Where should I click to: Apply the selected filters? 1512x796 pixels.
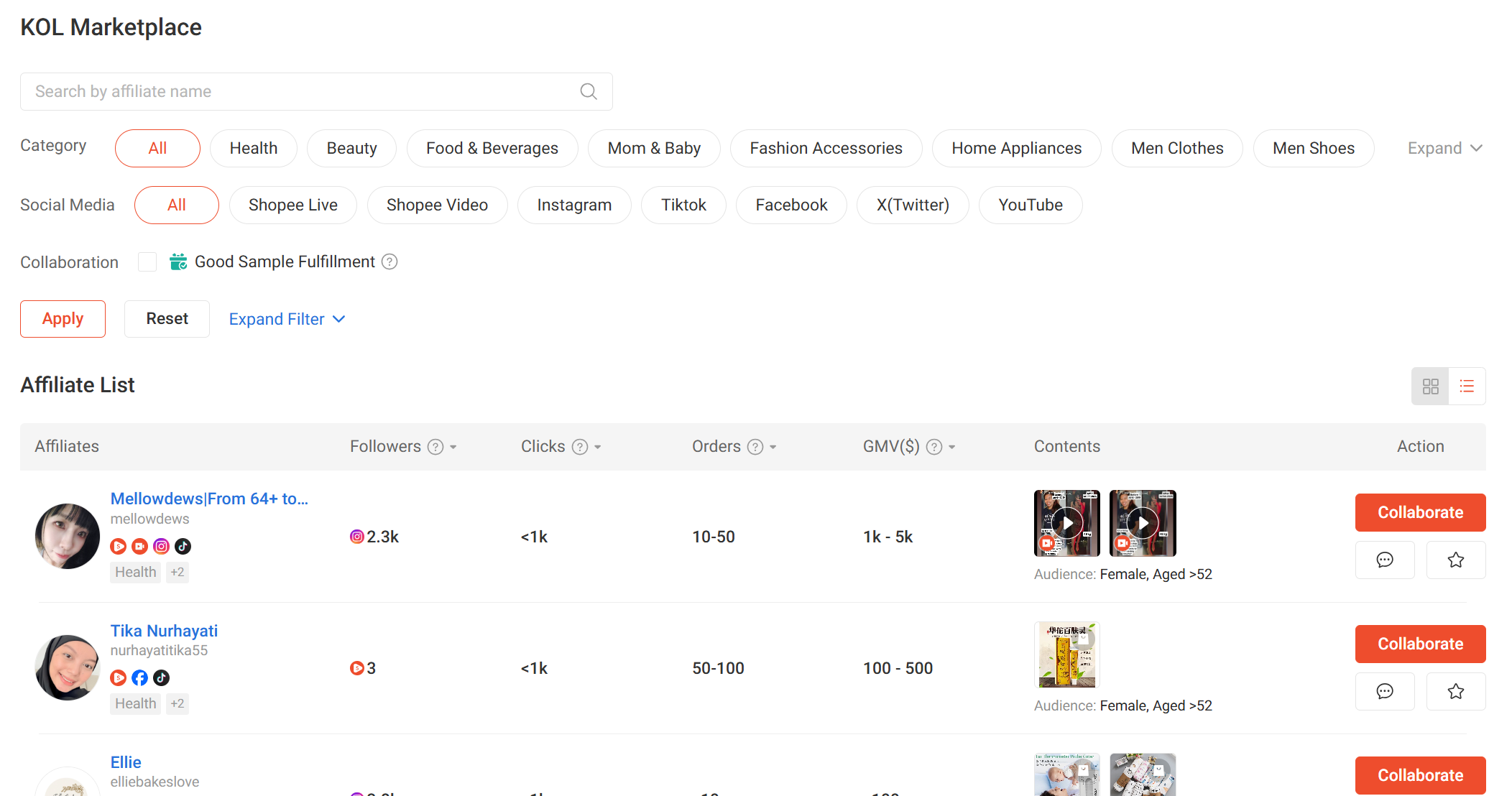[x=63, y=319]
